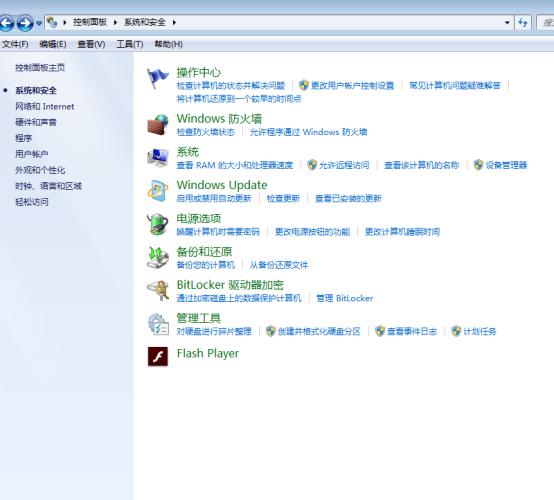Click the refresh button next to address bar
Image resolution: width=554 pixels, height=500 pixels.
pos(523,23)
